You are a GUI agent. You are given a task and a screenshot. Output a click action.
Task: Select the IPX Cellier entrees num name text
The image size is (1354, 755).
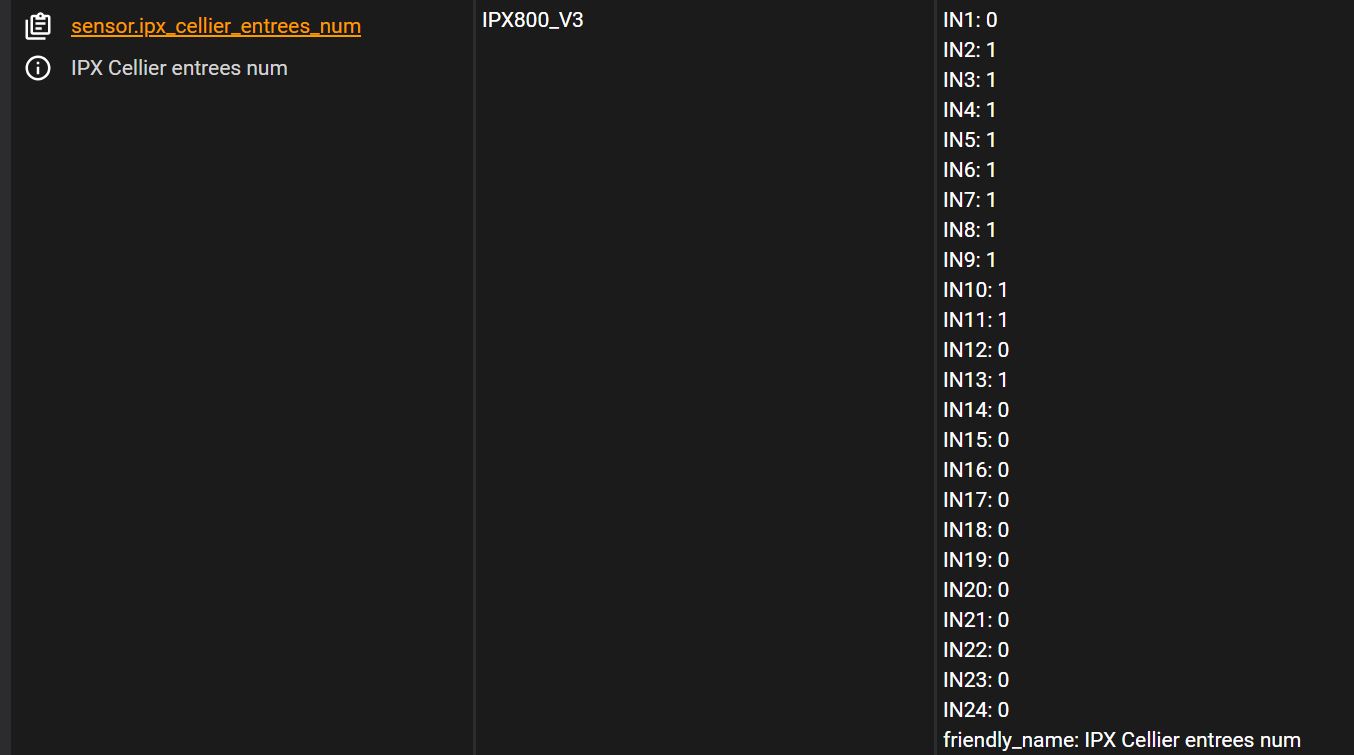coord(179,68)
